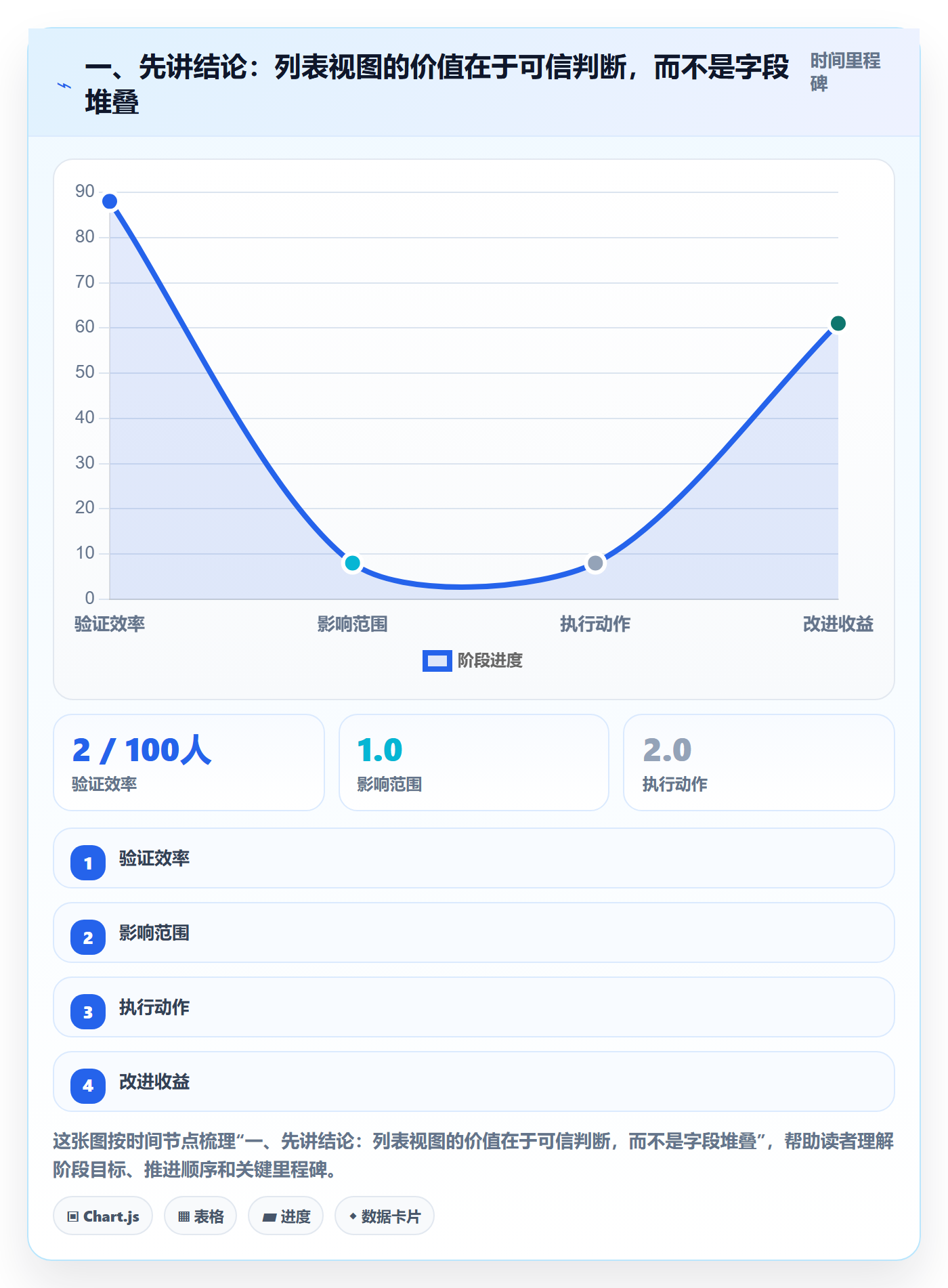Click the description paragraph starting 这张图按时间节点
The height and width of the screenshot is (1288, 948).
[x=473, y=1155]
